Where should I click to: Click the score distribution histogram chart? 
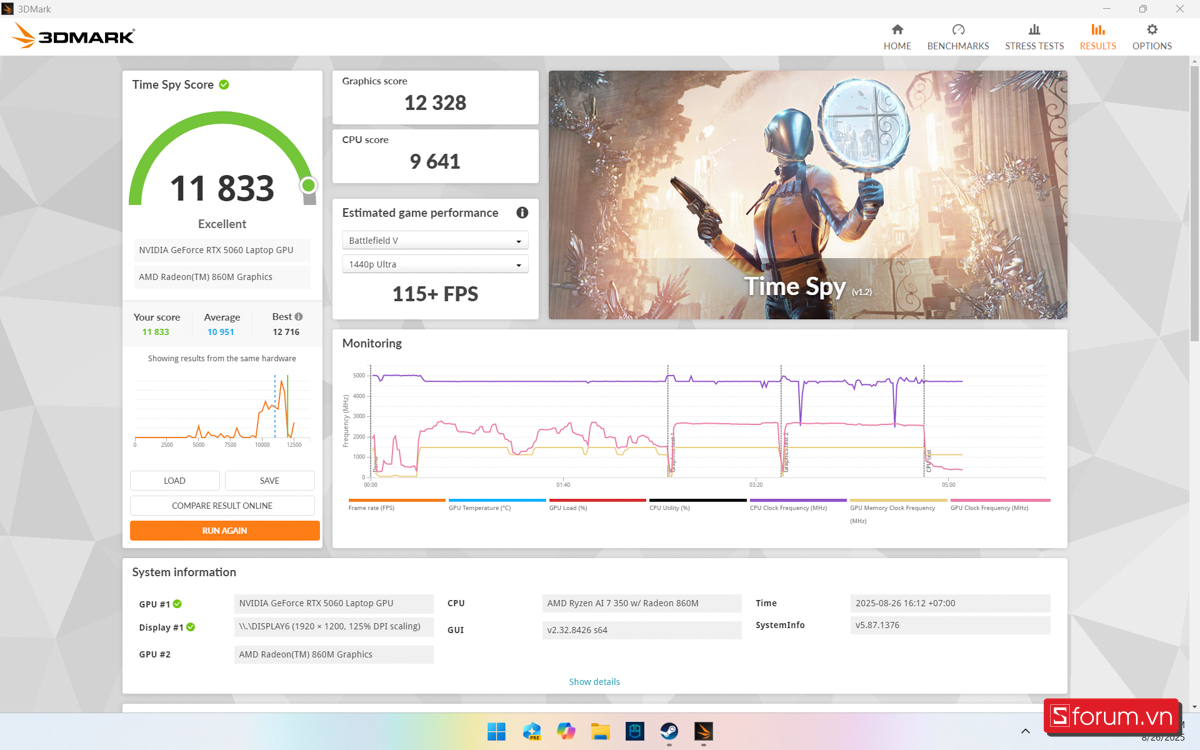pos(220,410)
